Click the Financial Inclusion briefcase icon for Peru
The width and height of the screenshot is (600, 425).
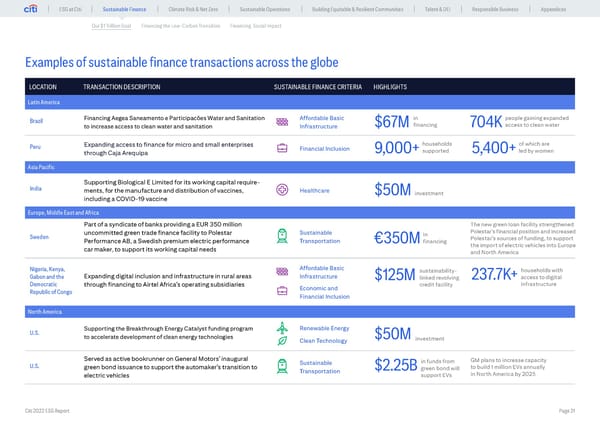282,150
